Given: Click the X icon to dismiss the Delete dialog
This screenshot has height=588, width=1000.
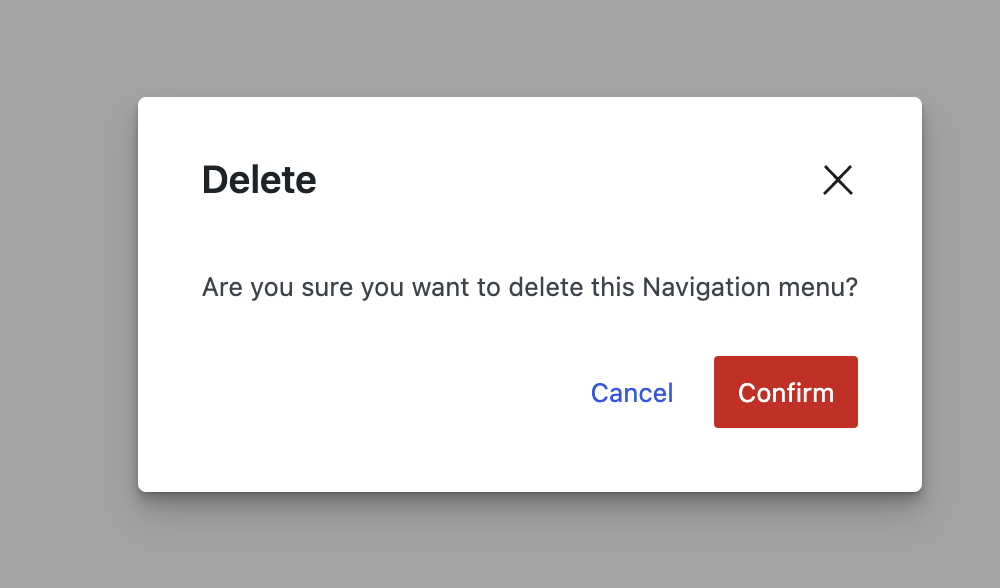Looking at the screenshot, I should [x=838, y=181].
